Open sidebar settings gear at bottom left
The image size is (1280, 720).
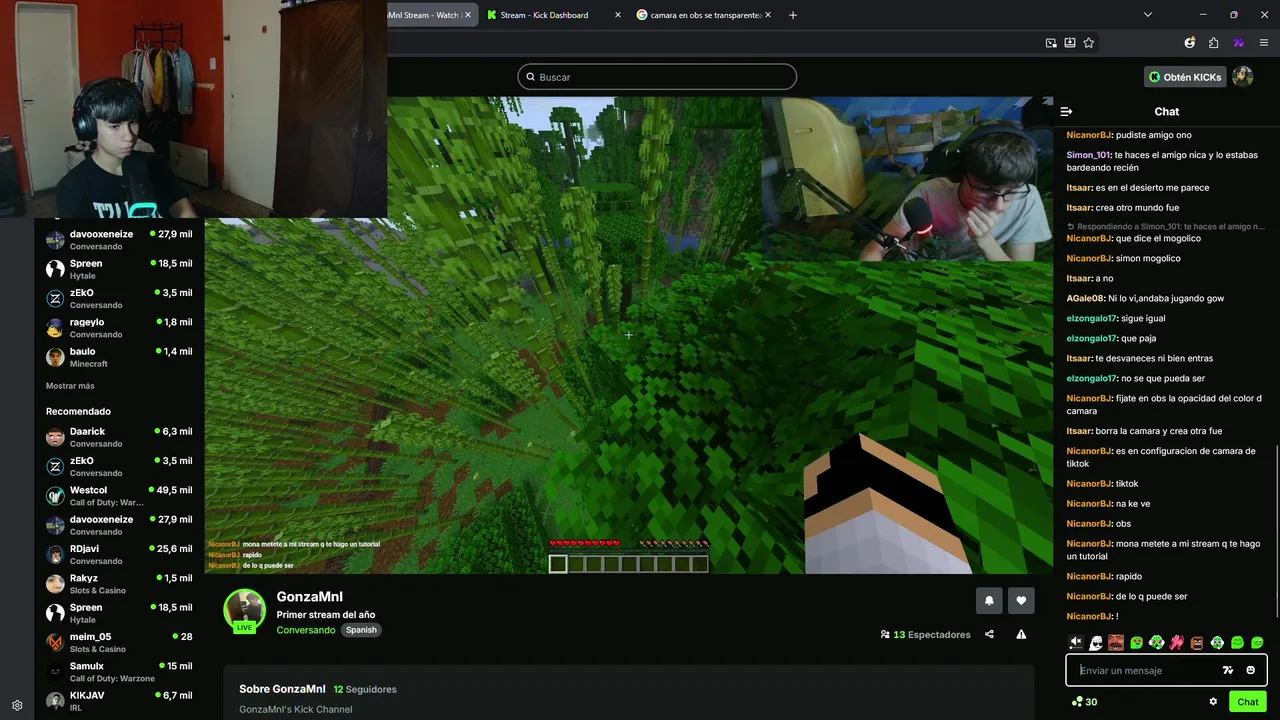tap(17, 705)
